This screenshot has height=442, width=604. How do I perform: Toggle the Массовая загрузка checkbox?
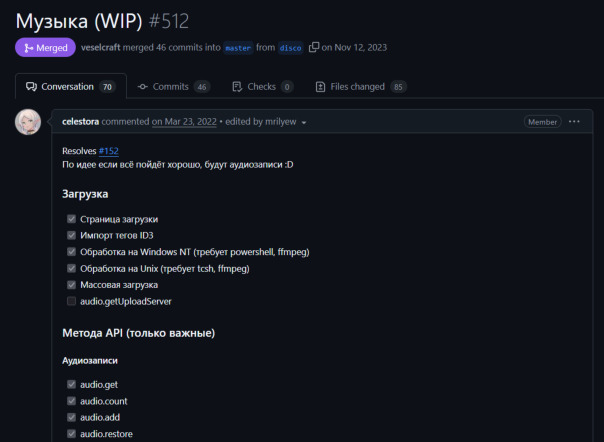71,285
